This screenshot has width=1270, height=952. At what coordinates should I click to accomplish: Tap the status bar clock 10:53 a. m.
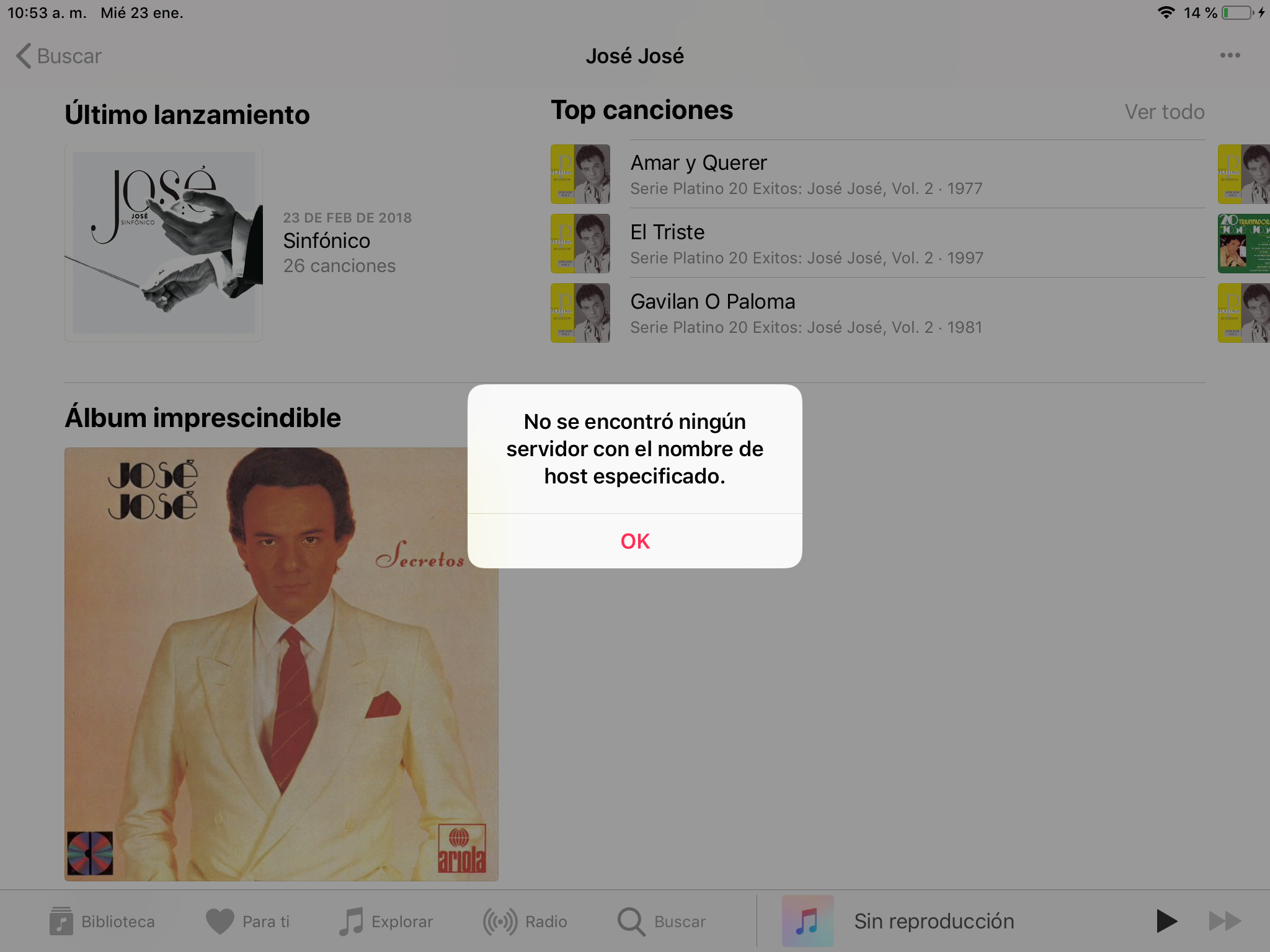47,12
